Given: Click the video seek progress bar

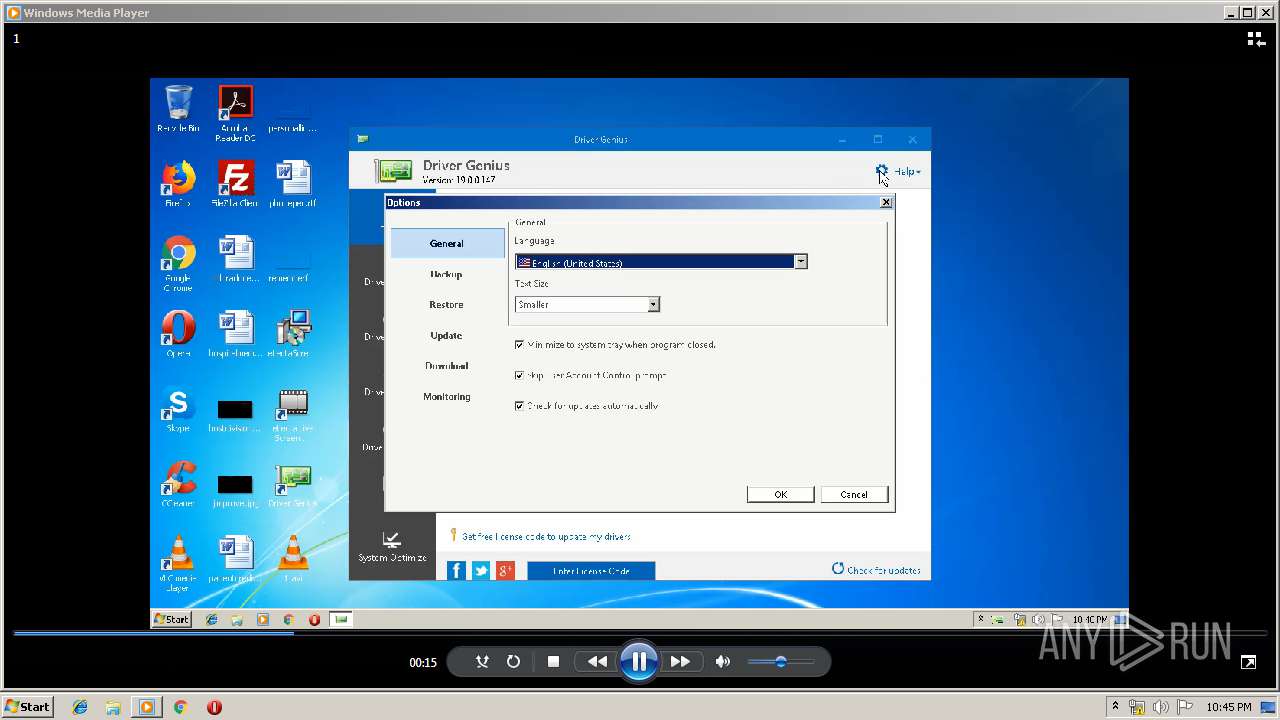Looking at the screenshot, I should coord(640,633).
